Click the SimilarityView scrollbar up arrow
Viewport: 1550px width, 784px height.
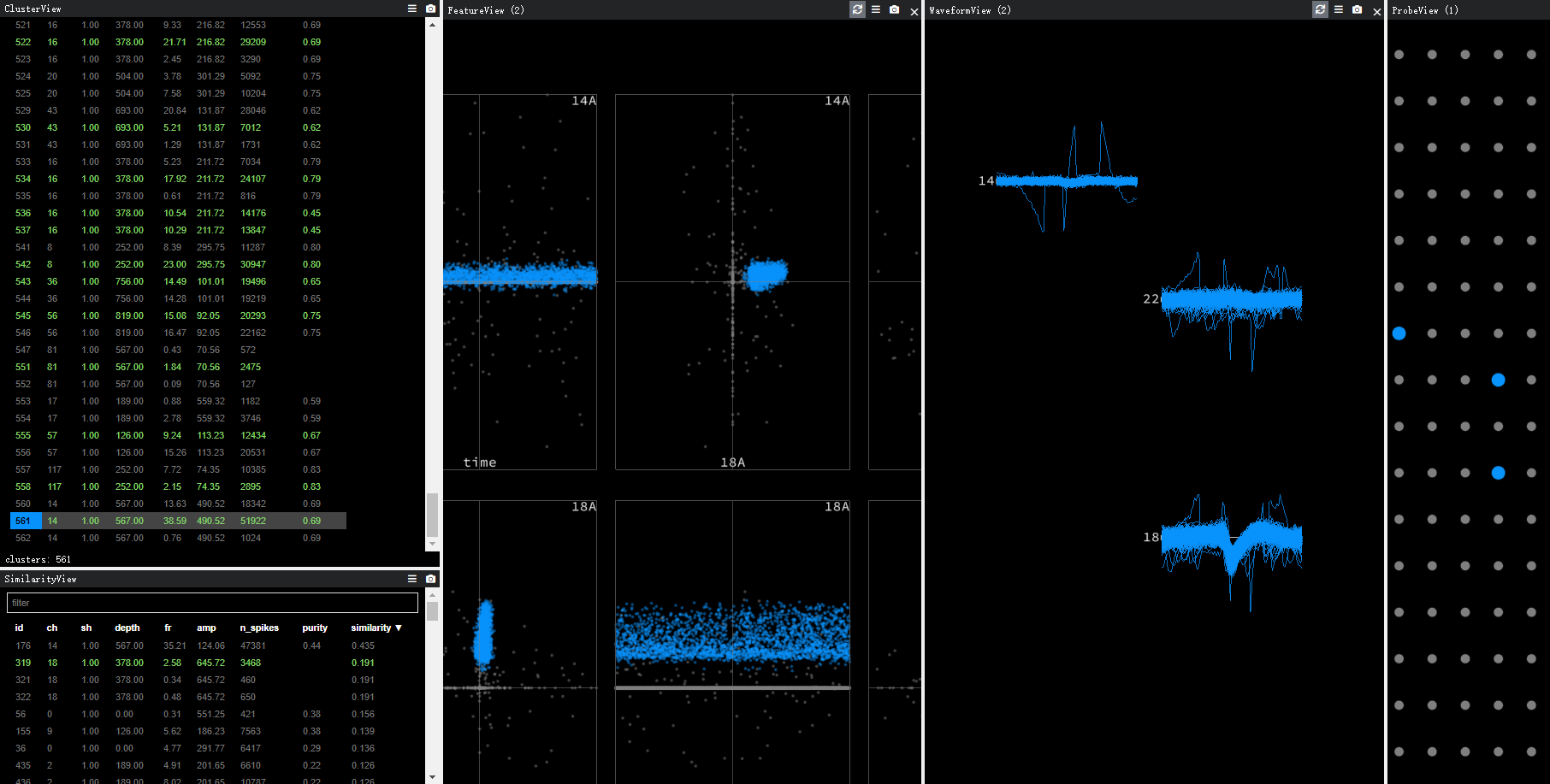click(x=432, y=594)
